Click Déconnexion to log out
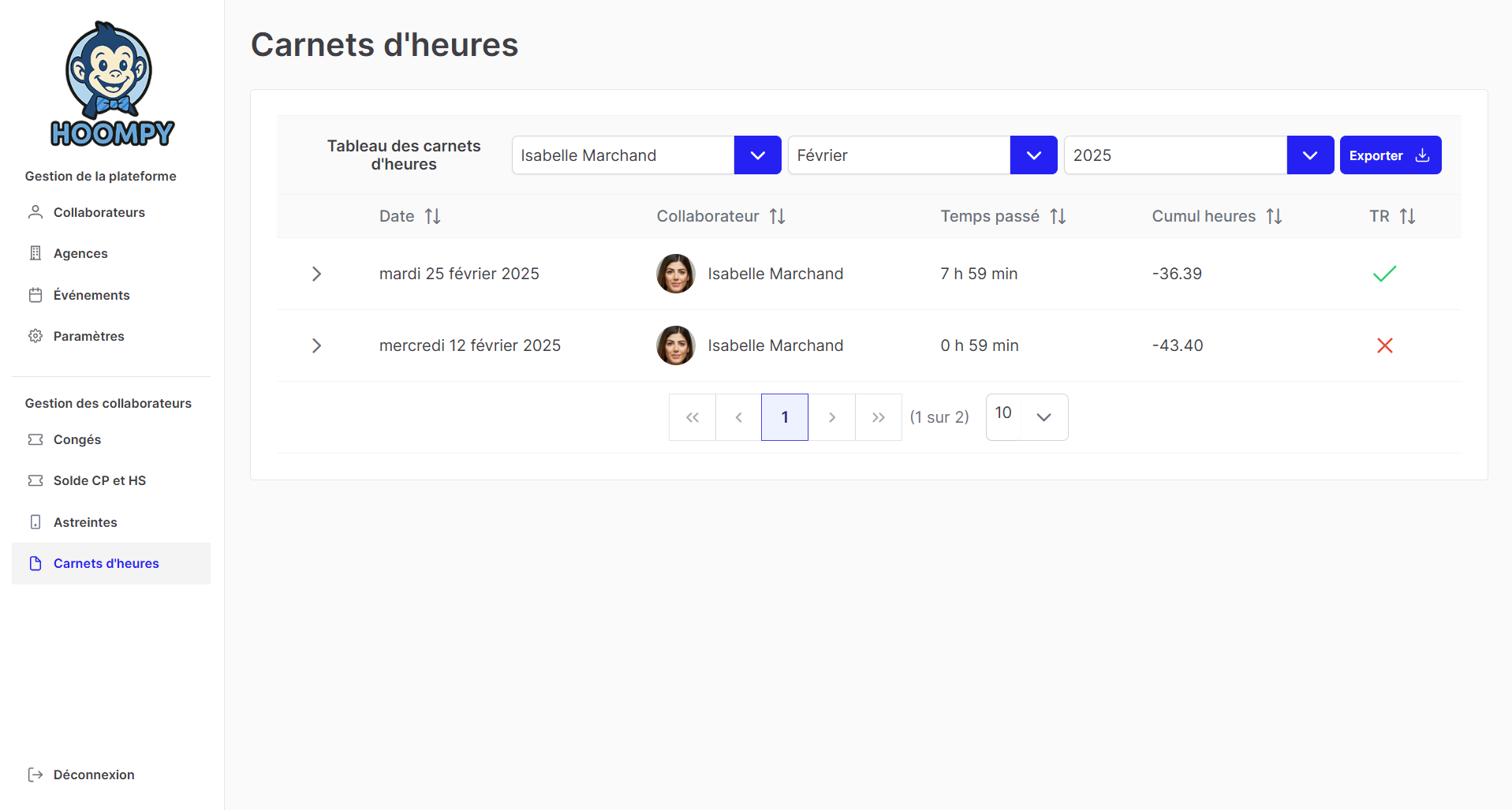 pos(93,775)
